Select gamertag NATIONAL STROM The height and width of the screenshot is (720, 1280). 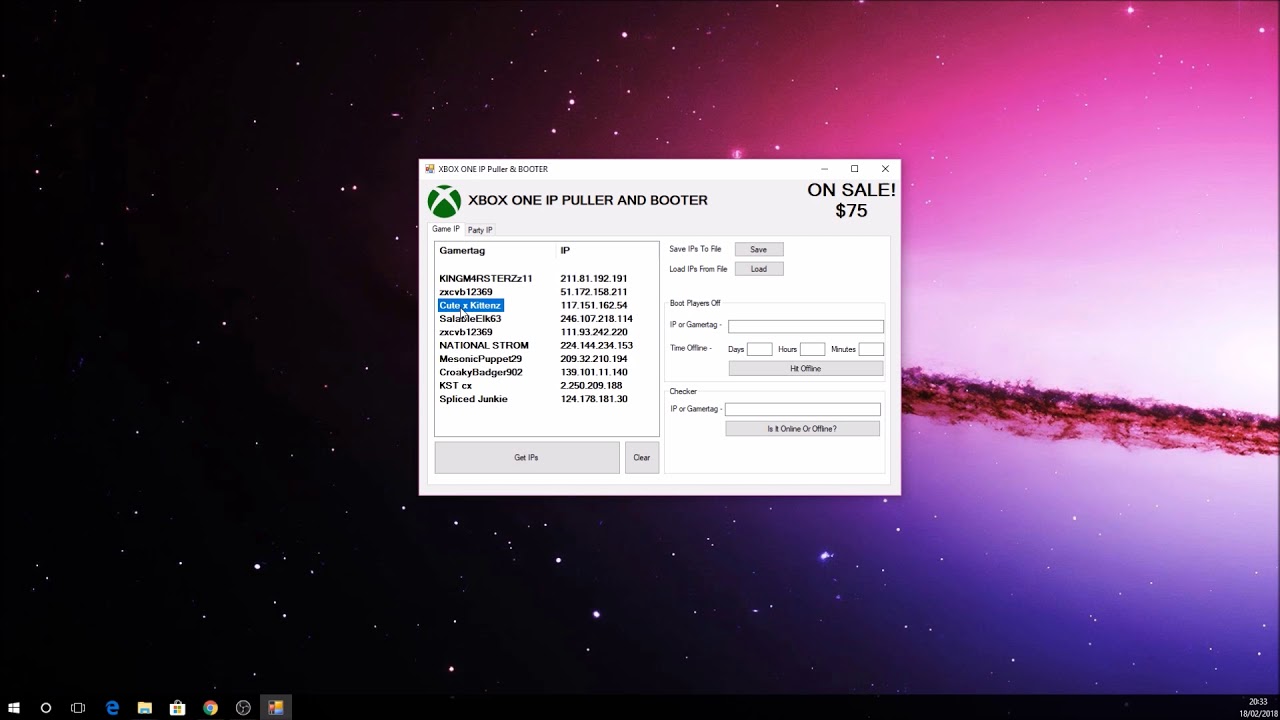484,346
